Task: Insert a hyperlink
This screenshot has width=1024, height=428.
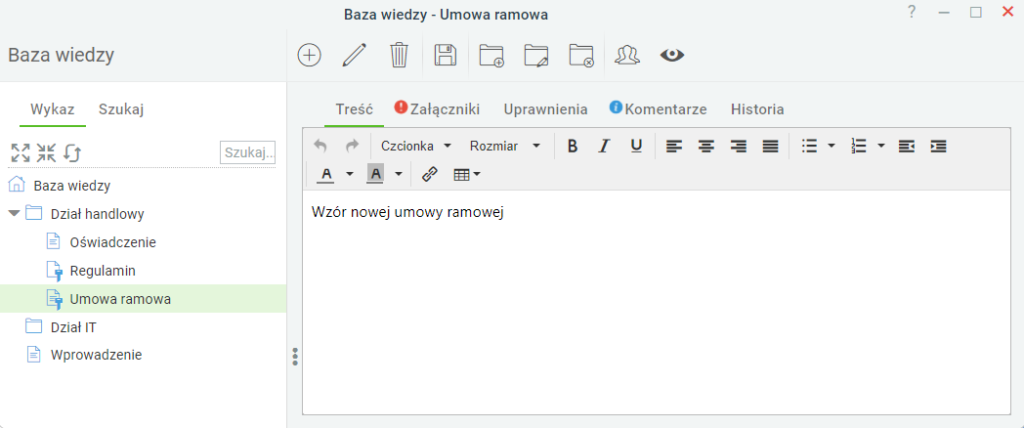Action: point(429,174)
